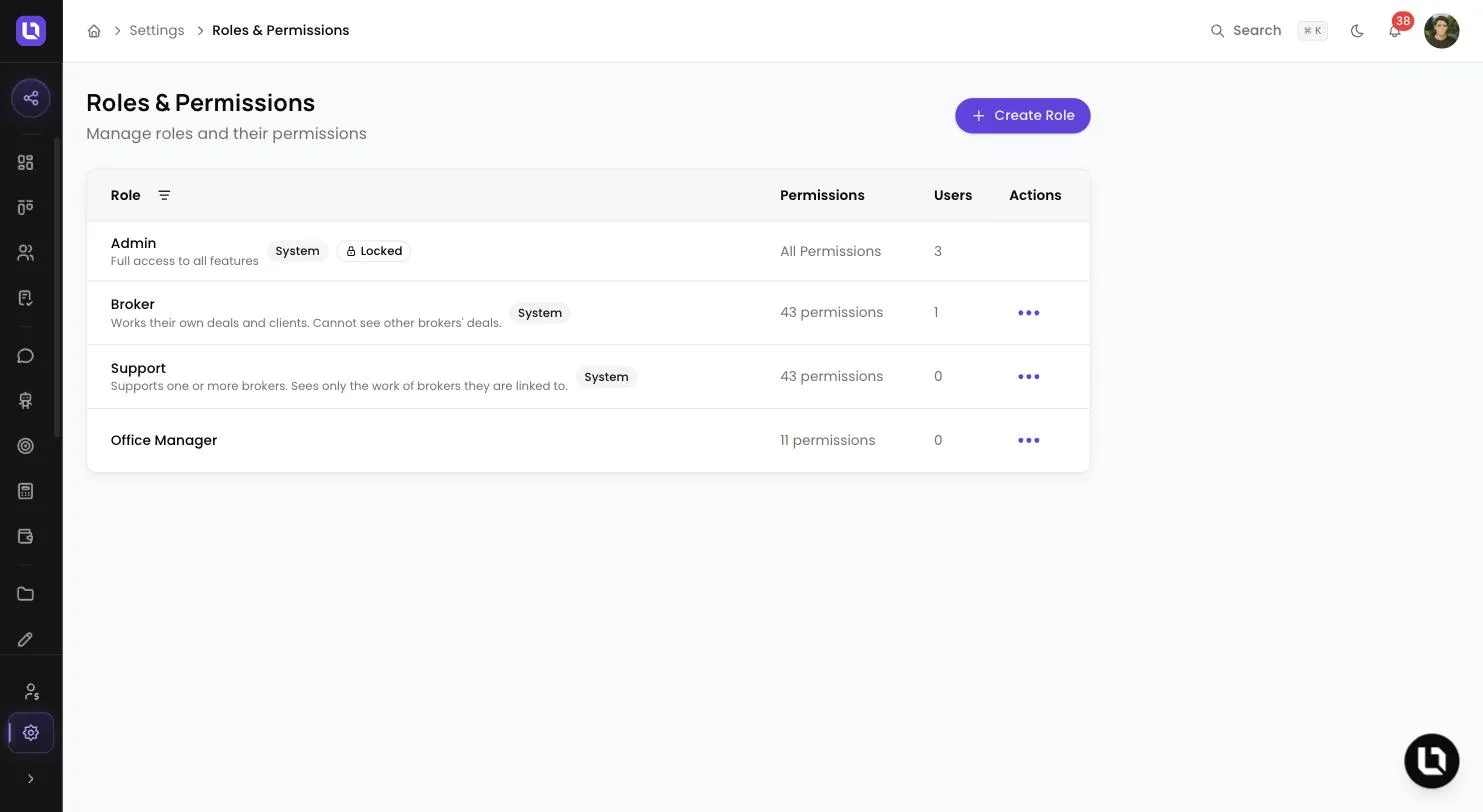The image size is (1483, 812).
Task: Click the app logo in the sidebar
Action: click(31, 31)
